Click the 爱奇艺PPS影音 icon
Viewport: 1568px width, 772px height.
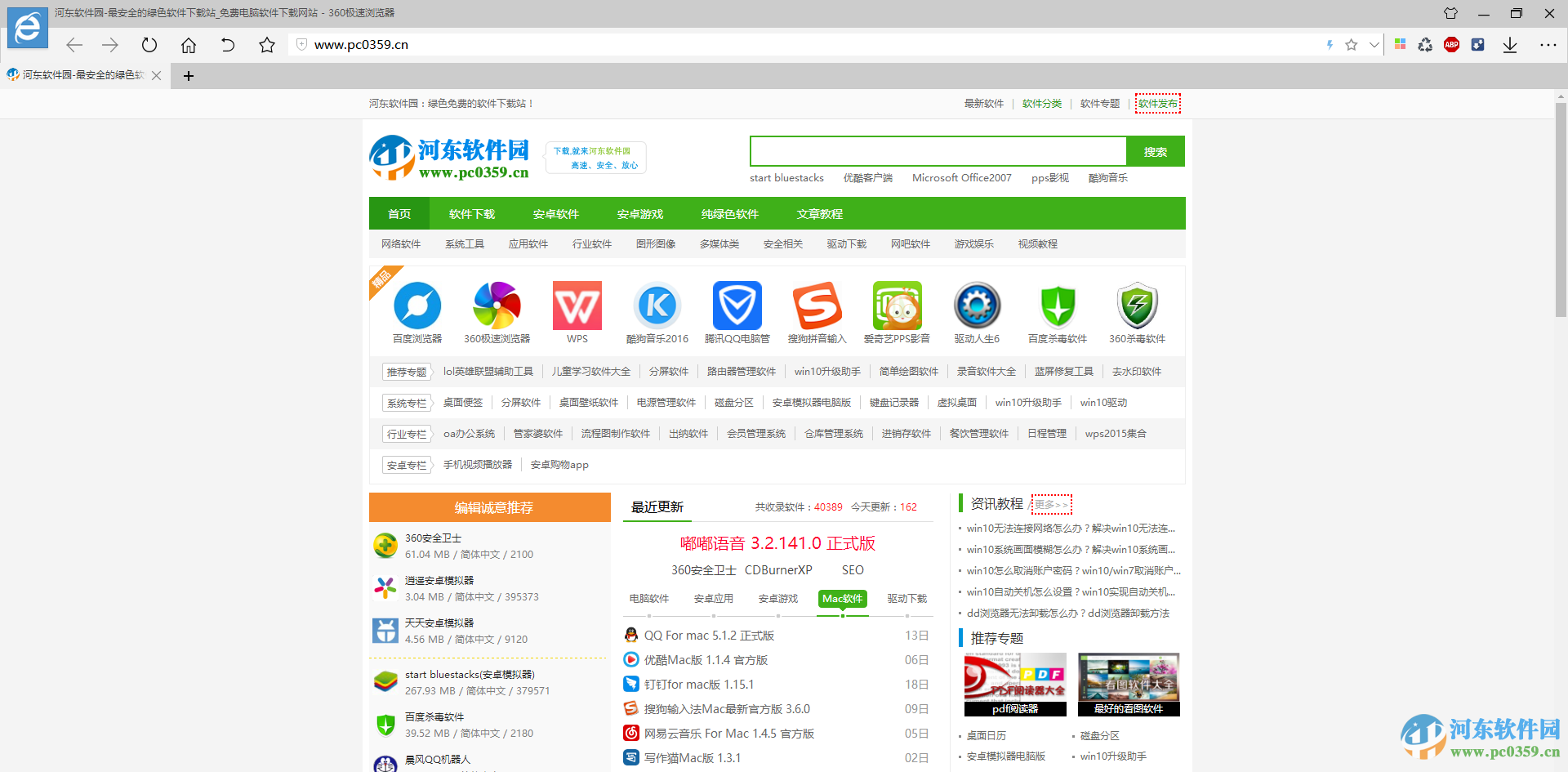pos(897,306)
